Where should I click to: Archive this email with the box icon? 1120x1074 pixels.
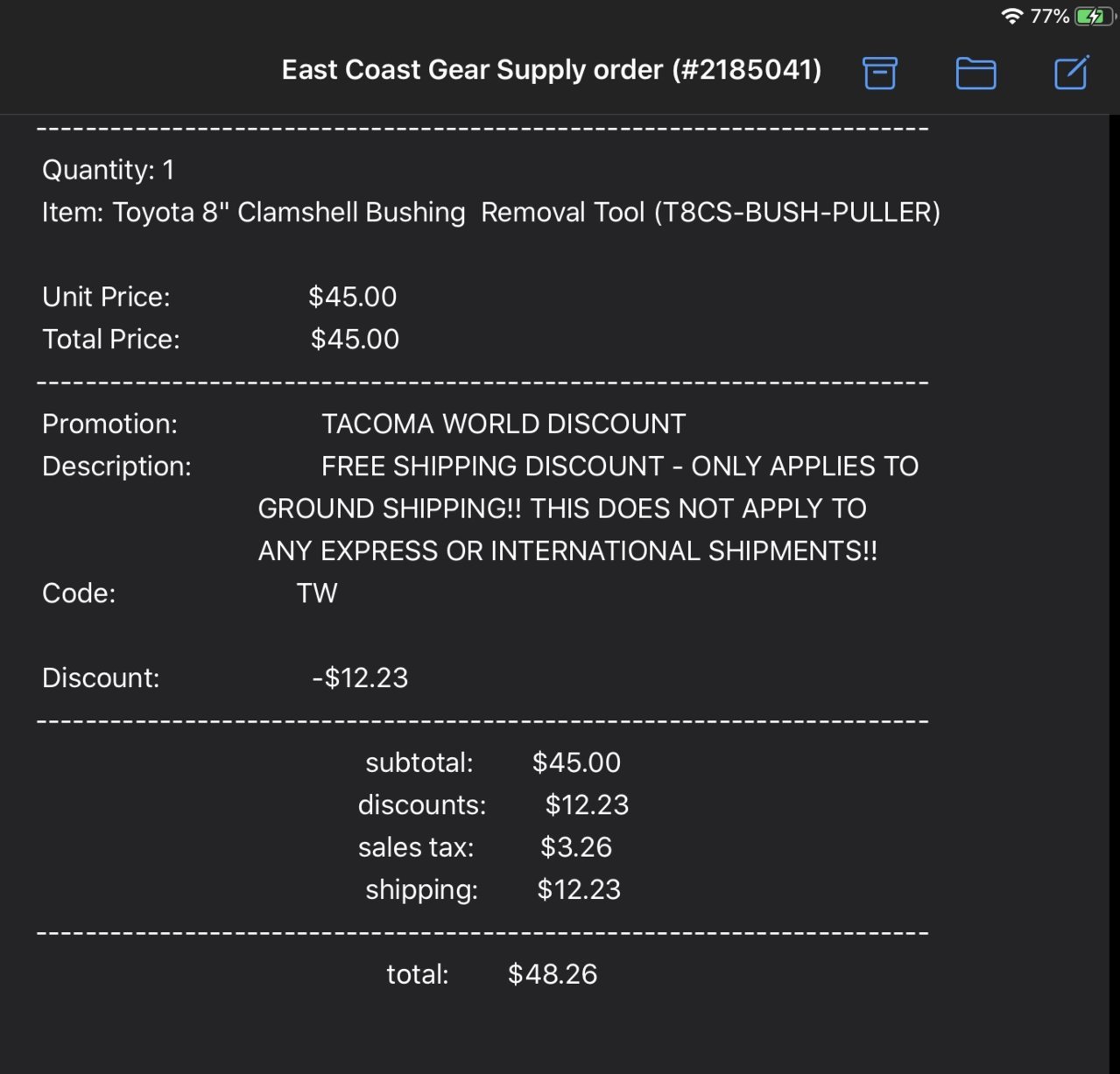coord(880,73)
